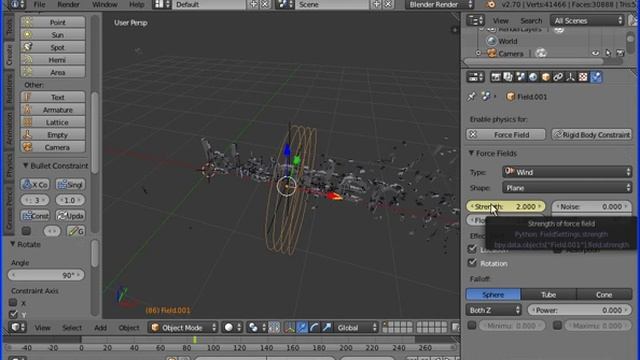Open the Physics properties tab icon
The width and height of the screenshot is (640, 360).
tap(596, 77)
